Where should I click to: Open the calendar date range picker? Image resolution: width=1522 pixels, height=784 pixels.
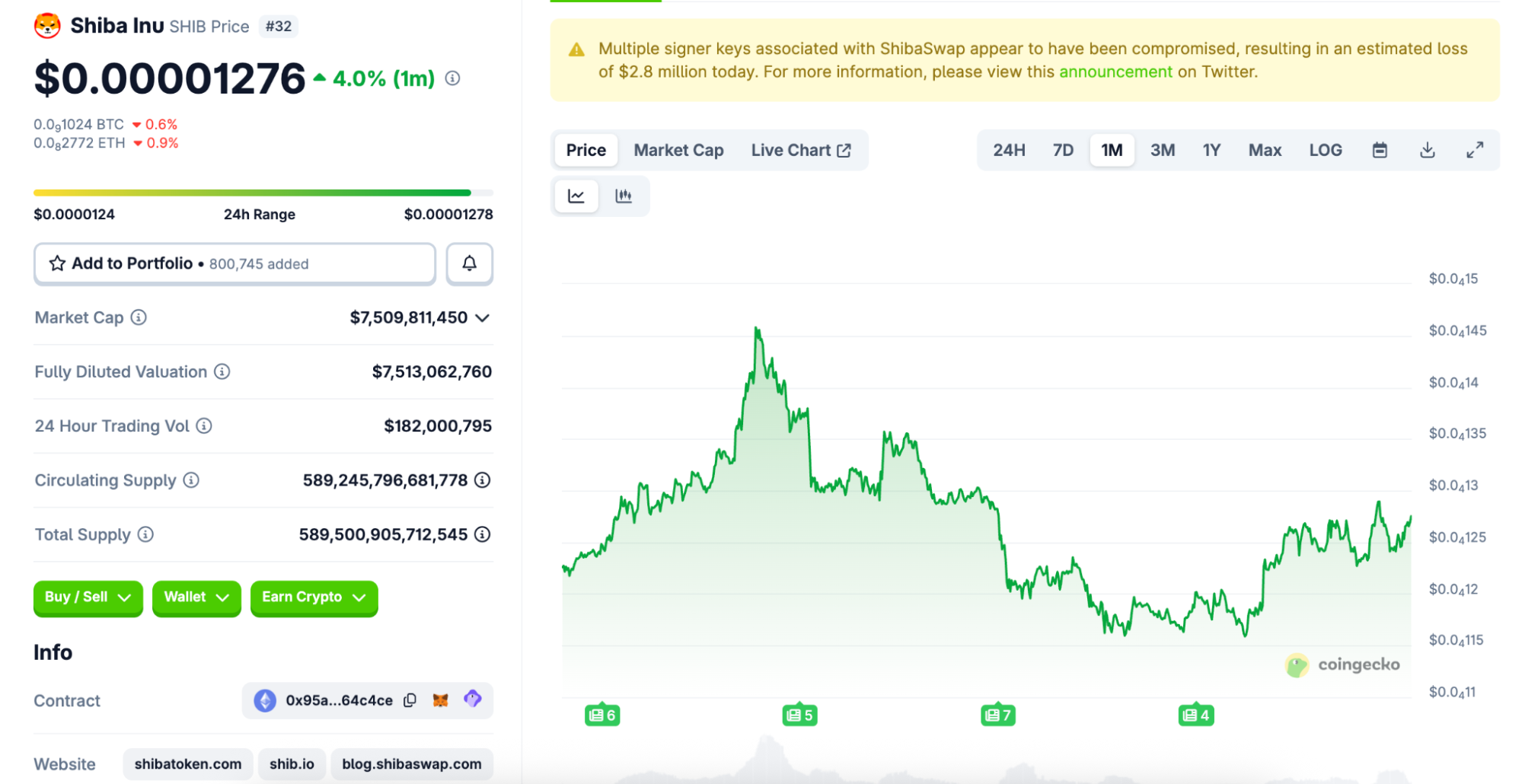tap(1379, 150)
